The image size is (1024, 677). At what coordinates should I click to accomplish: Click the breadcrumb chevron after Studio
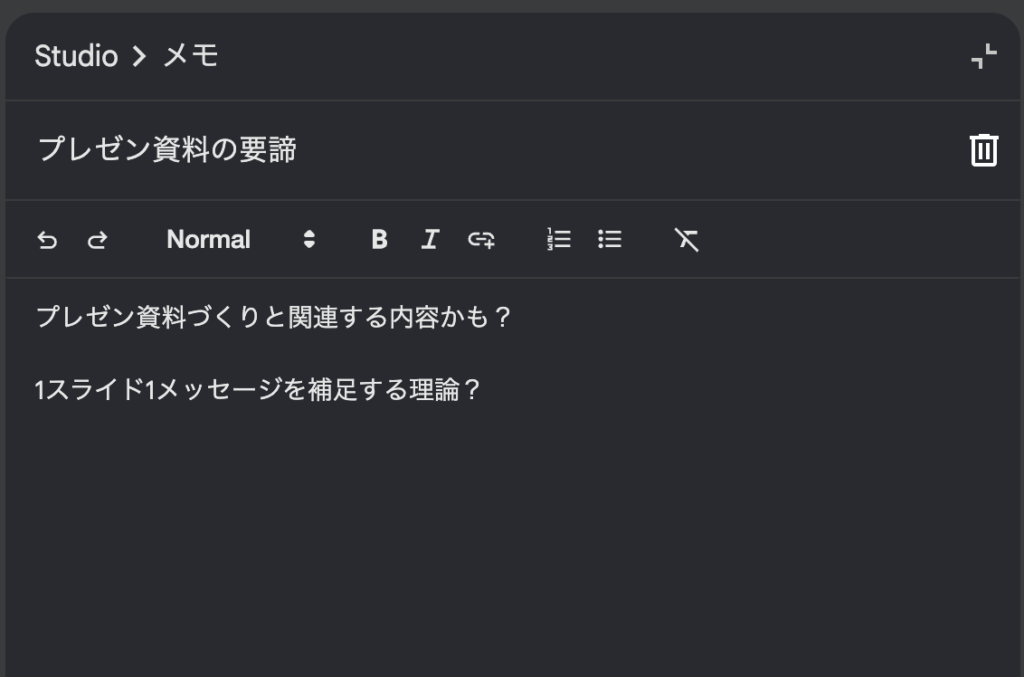pos(139,56)
